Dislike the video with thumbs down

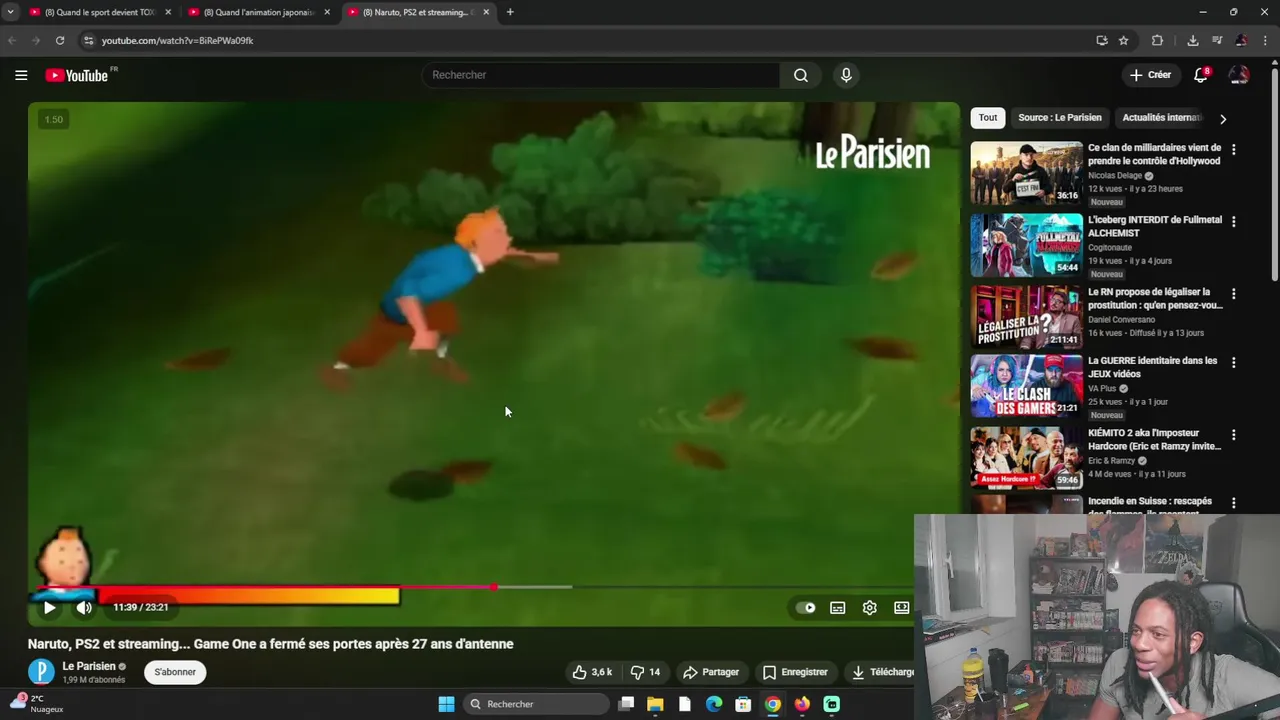coord(645,672)
